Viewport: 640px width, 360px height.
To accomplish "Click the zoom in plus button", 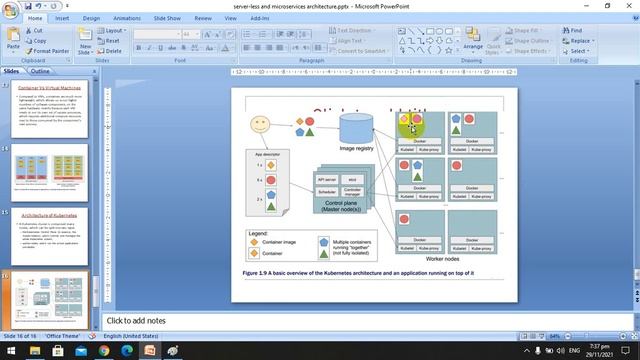I will click(x=623, y=336).
